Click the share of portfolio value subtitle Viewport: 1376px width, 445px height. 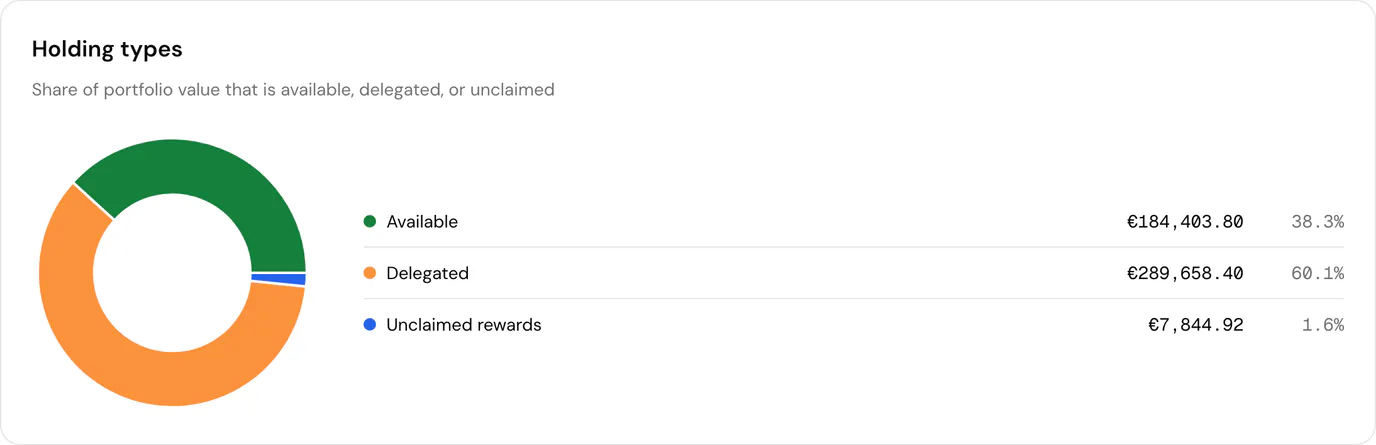coord(293,90)
